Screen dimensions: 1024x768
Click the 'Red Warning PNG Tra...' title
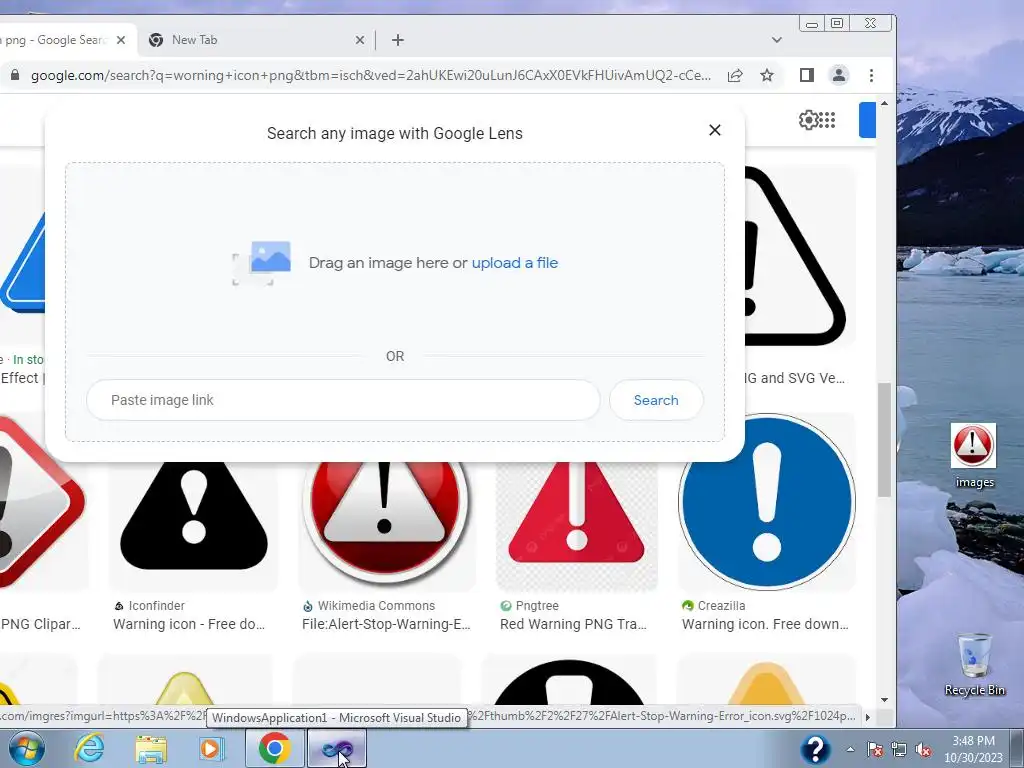tap(573, 624)
